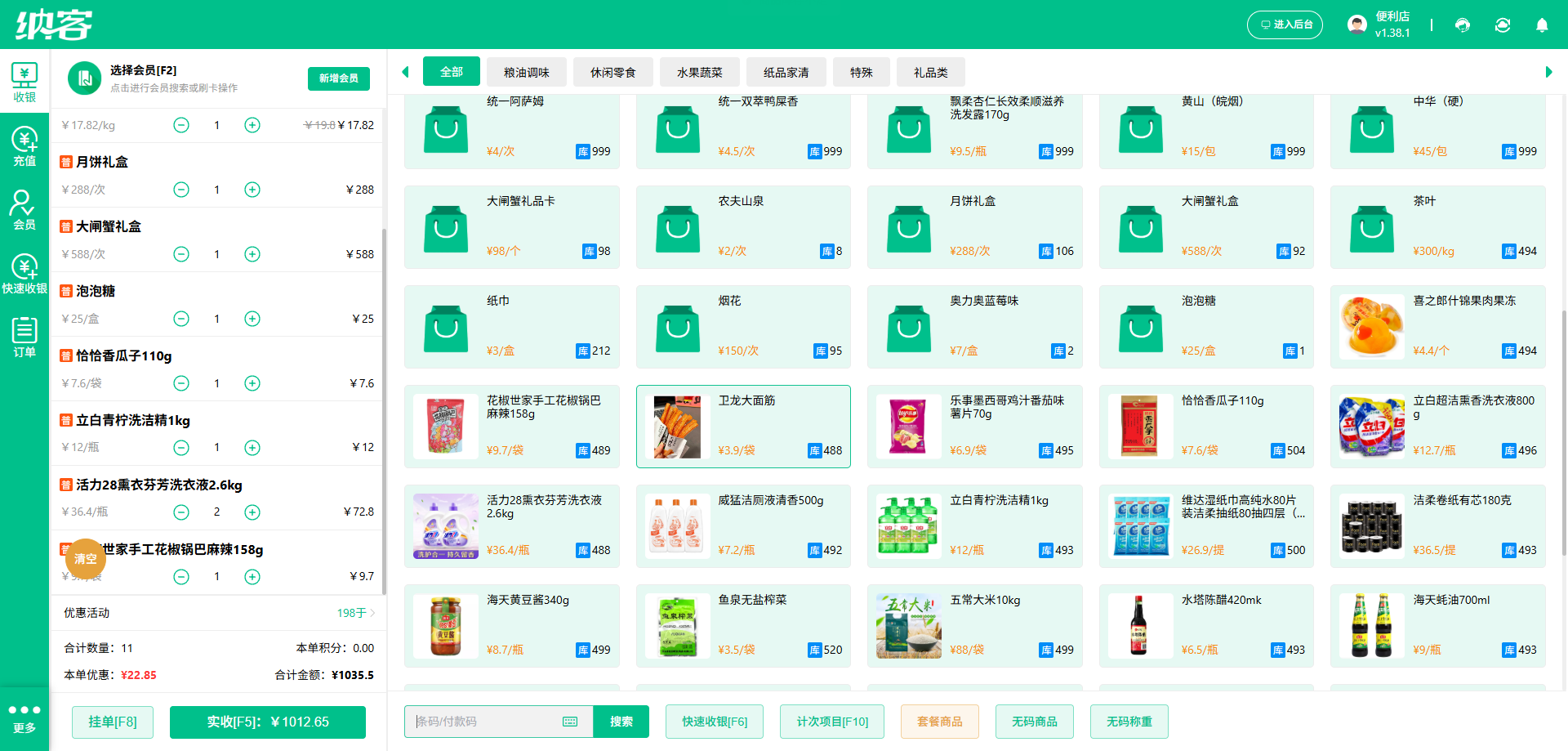Open 快速收银 quick checkout sidebar icon

[24, 274]
